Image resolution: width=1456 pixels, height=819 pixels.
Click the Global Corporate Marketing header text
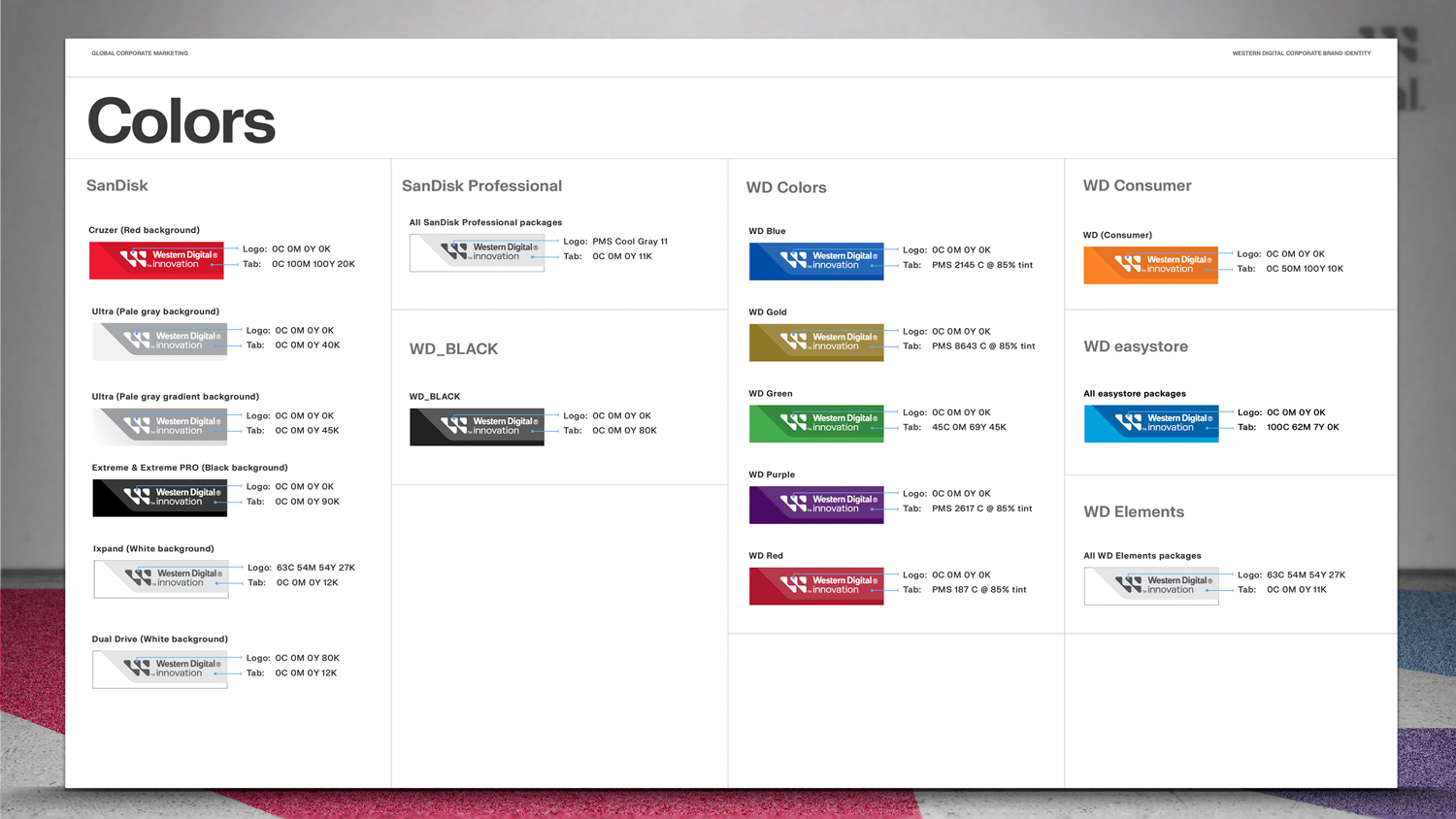pos(140,53)
